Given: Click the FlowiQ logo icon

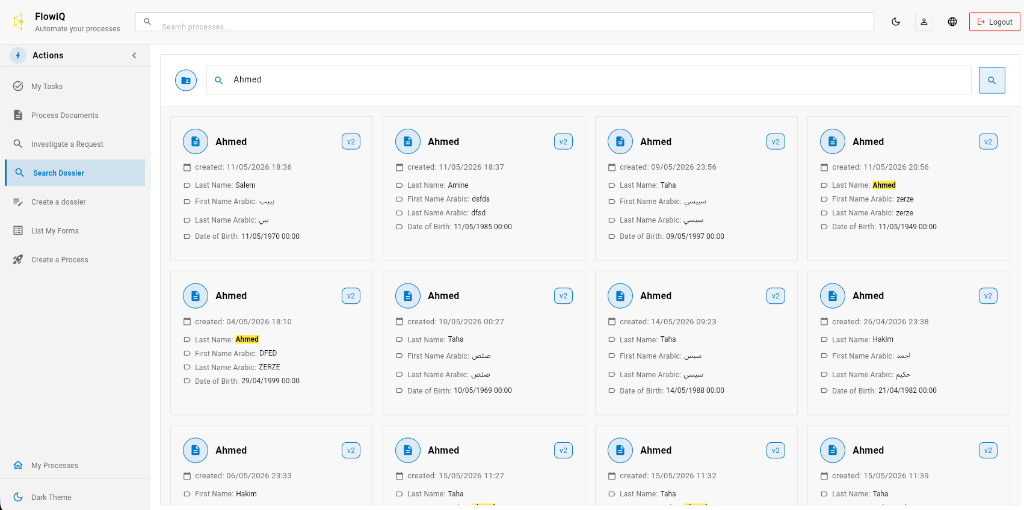Looking at the screenshot, I should pyautogui.click(x=18, y=22).
